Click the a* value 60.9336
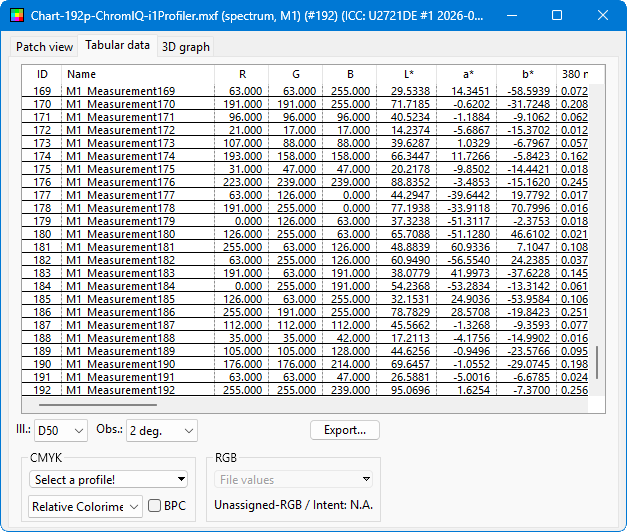This screenshot has width=627, height=532. click(x=470, y=247)
